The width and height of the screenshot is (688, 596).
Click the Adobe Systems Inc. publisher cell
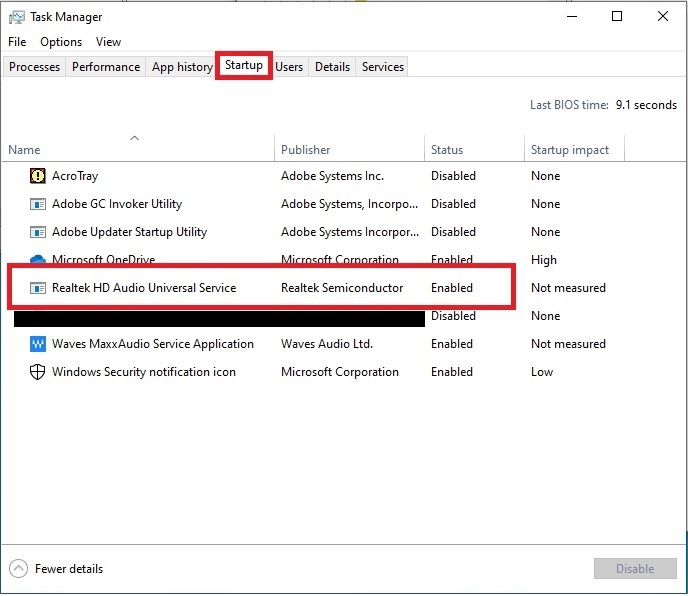[332, 176]
